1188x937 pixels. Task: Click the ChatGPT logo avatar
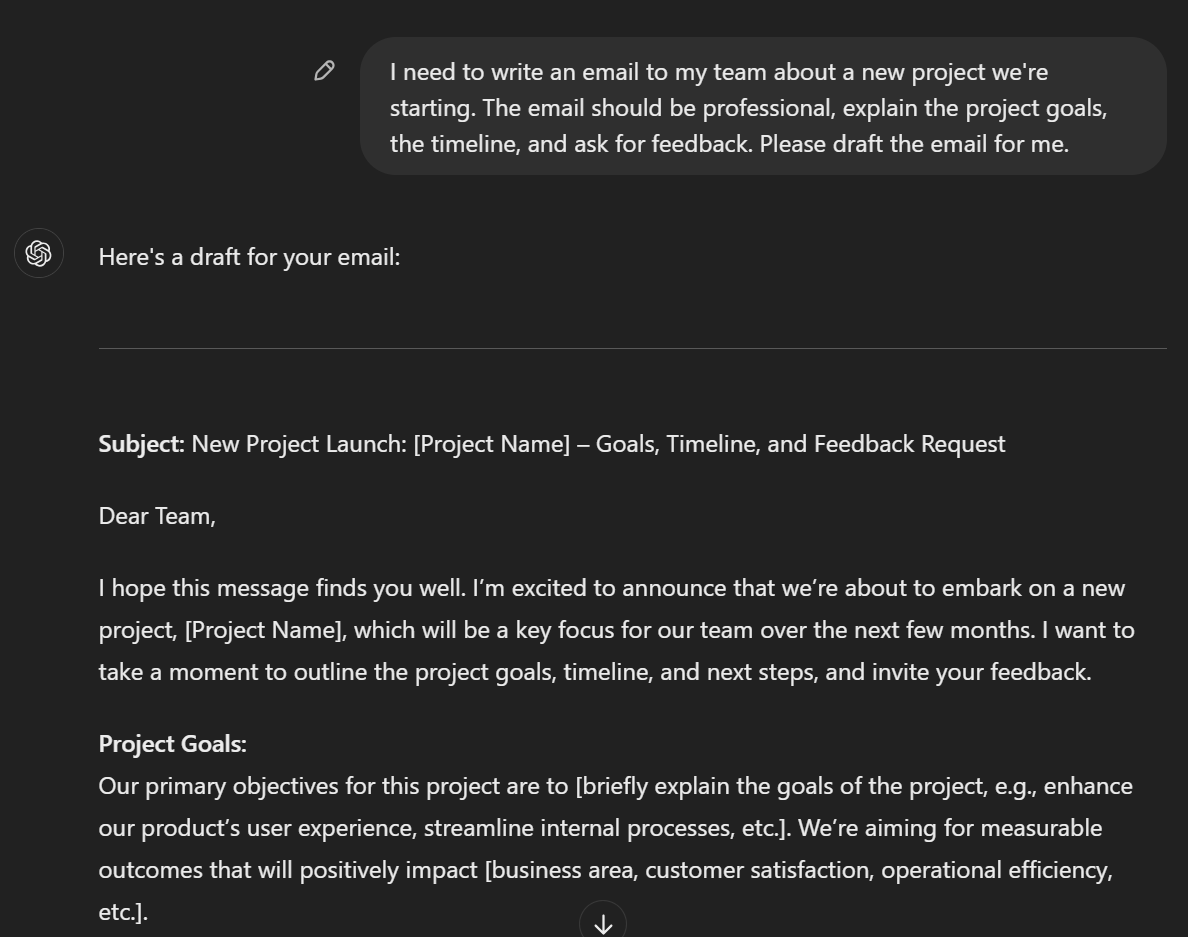39,253
